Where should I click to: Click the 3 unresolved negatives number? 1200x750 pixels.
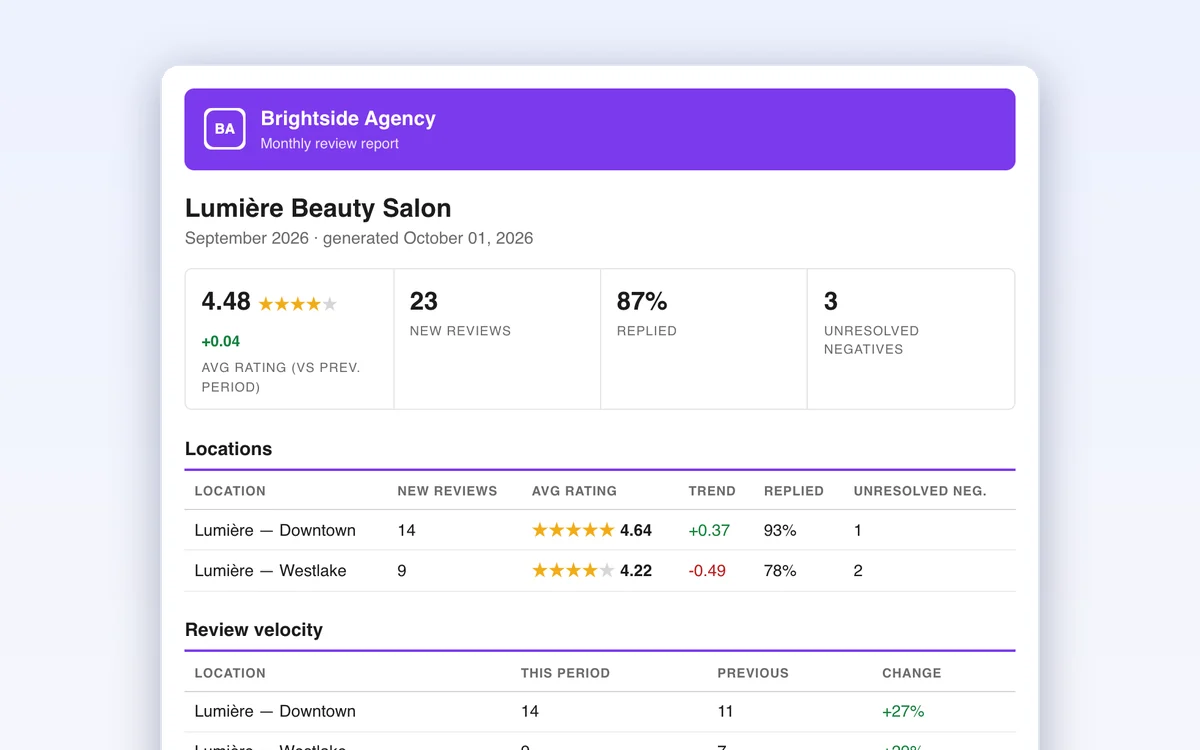(831, 301)
